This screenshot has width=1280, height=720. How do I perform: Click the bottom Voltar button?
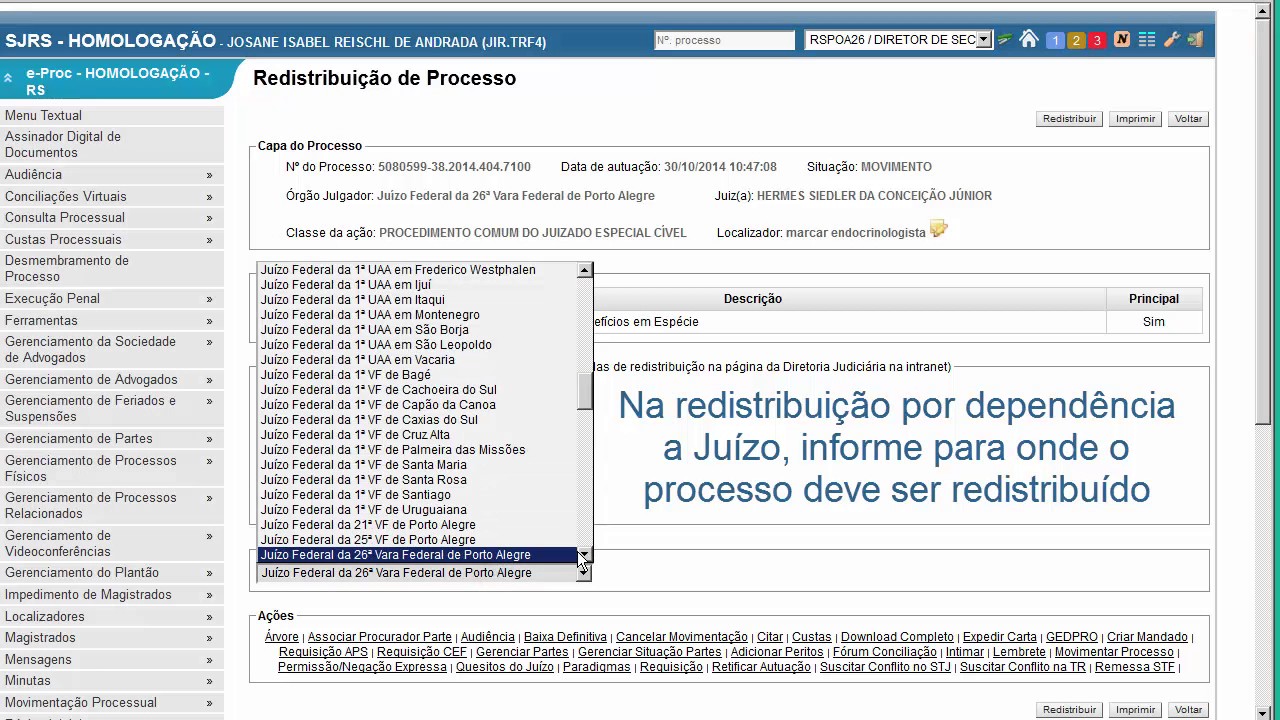click(x=1188, y=709)
